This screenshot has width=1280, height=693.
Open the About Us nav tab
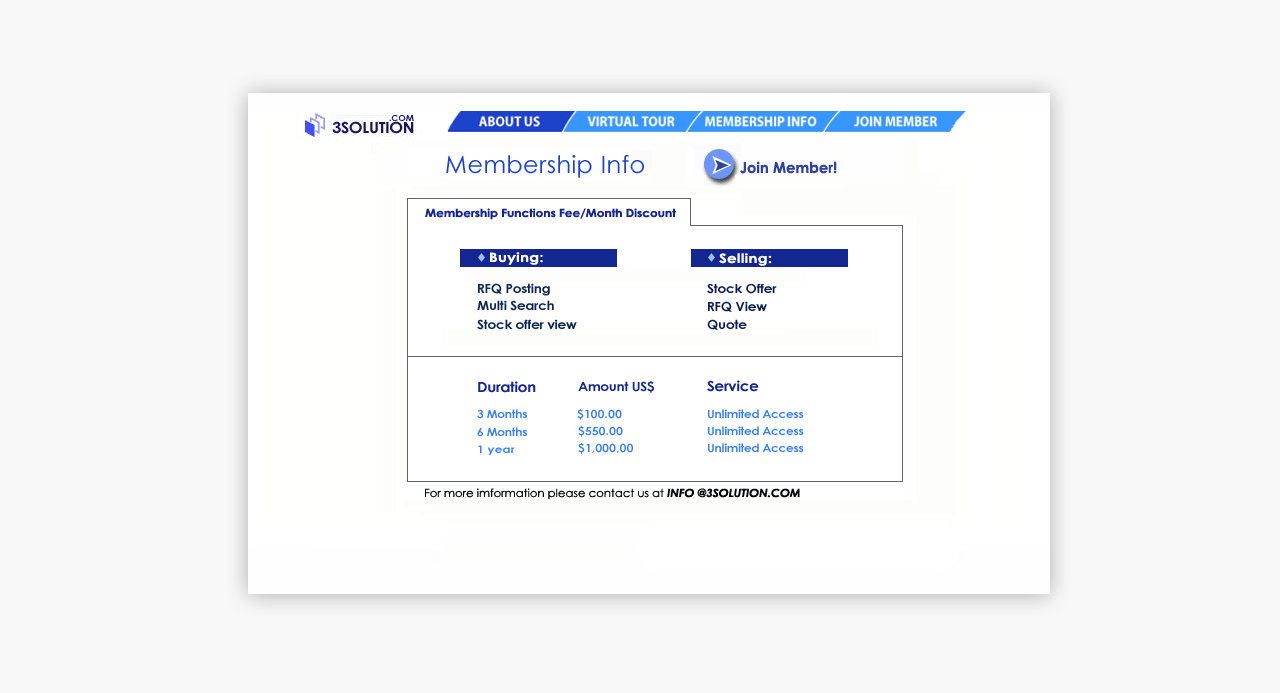(509, 122)
